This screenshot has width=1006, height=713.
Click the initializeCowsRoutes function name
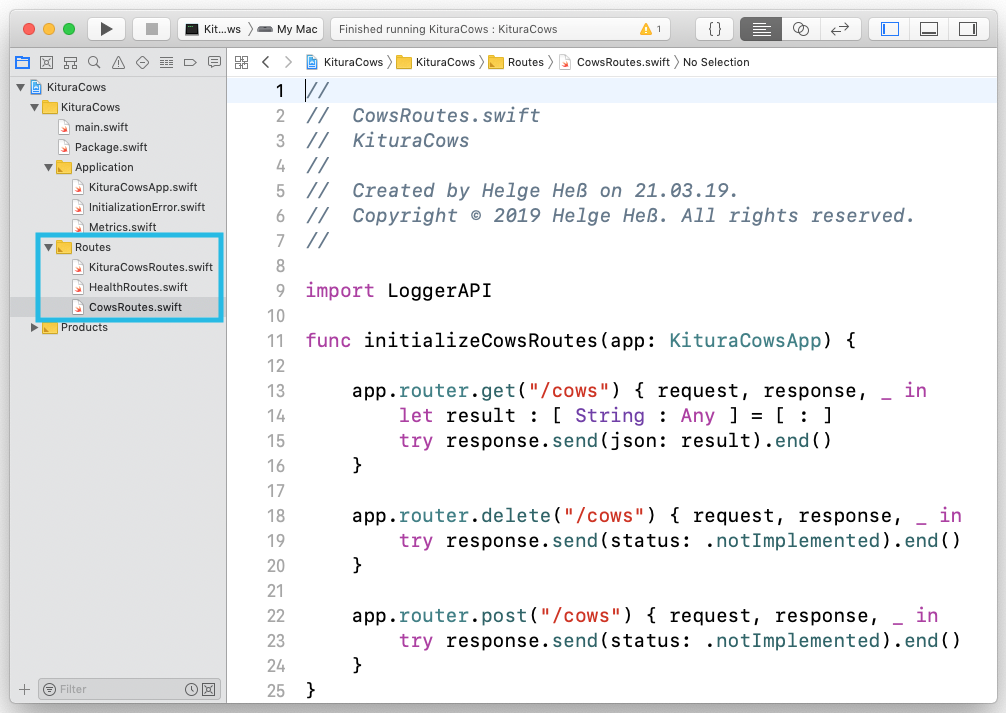coord(481,341)
